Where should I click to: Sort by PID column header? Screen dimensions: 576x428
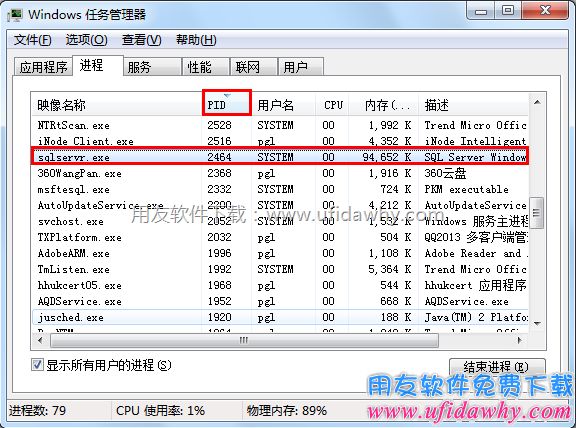pyautogui.click(x=227, y=105)
